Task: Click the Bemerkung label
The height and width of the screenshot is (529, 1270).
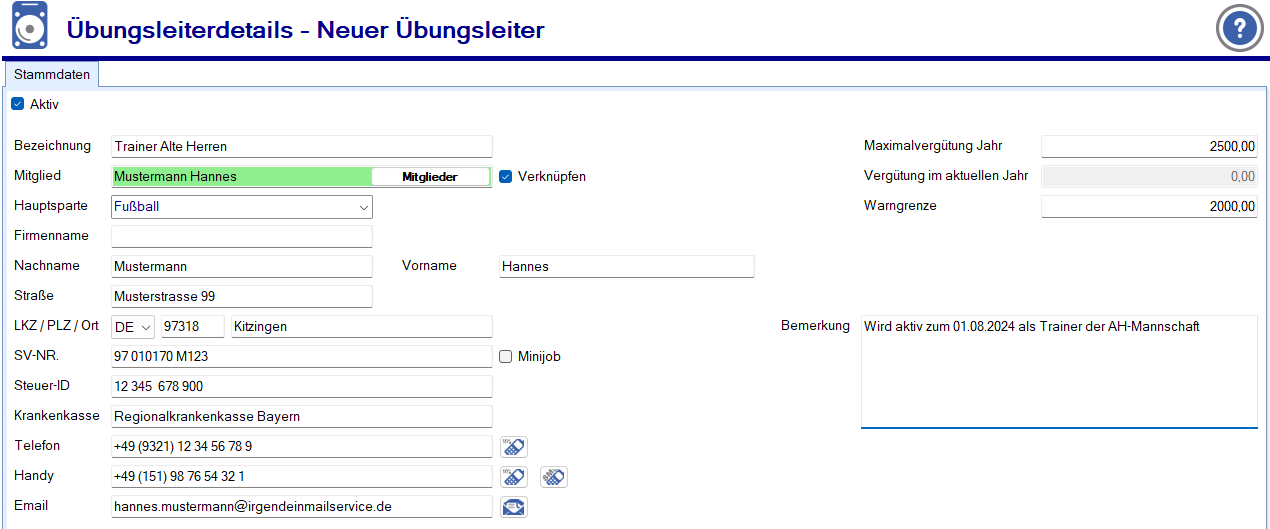Action: pos(815,326)
